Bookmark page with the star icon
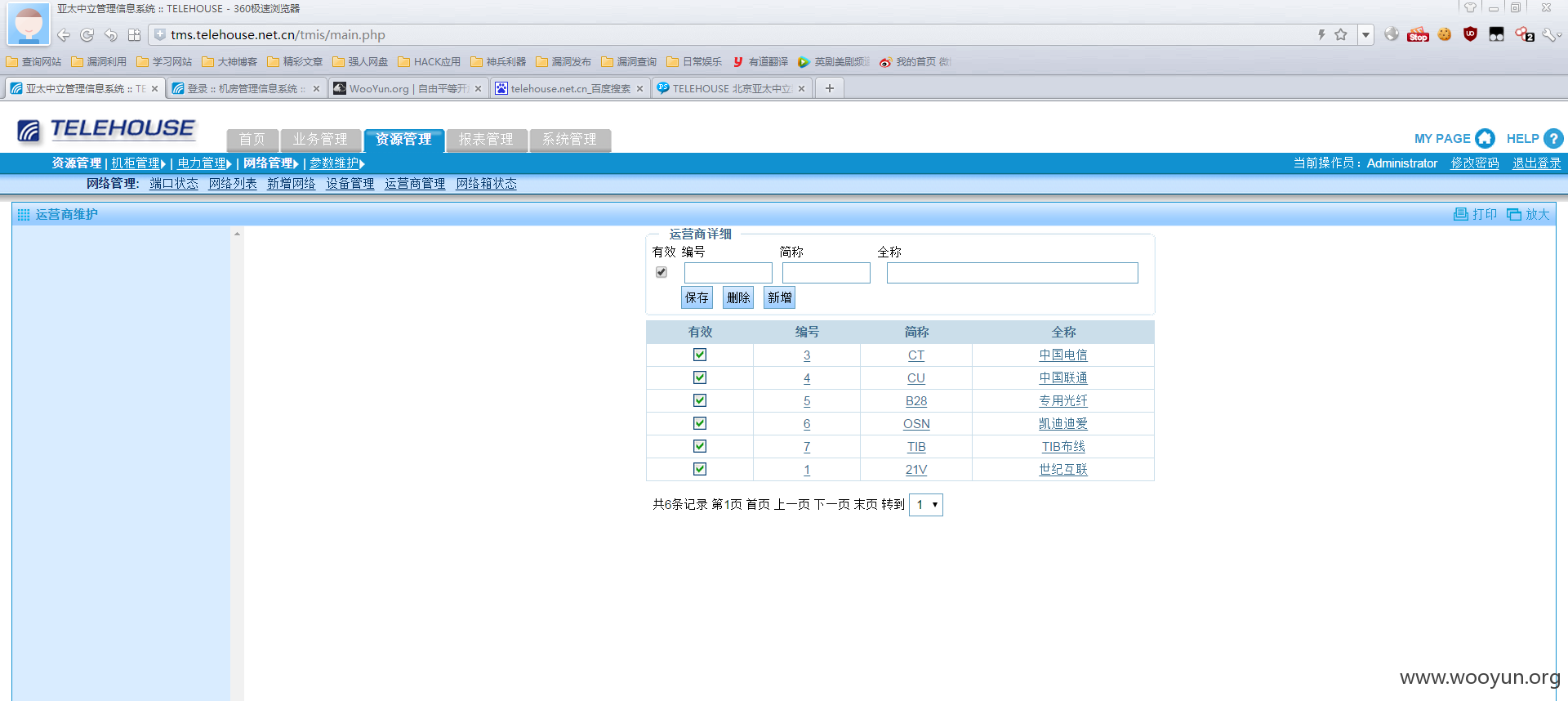The image size is (1568, 701). tap(1341, 34)
